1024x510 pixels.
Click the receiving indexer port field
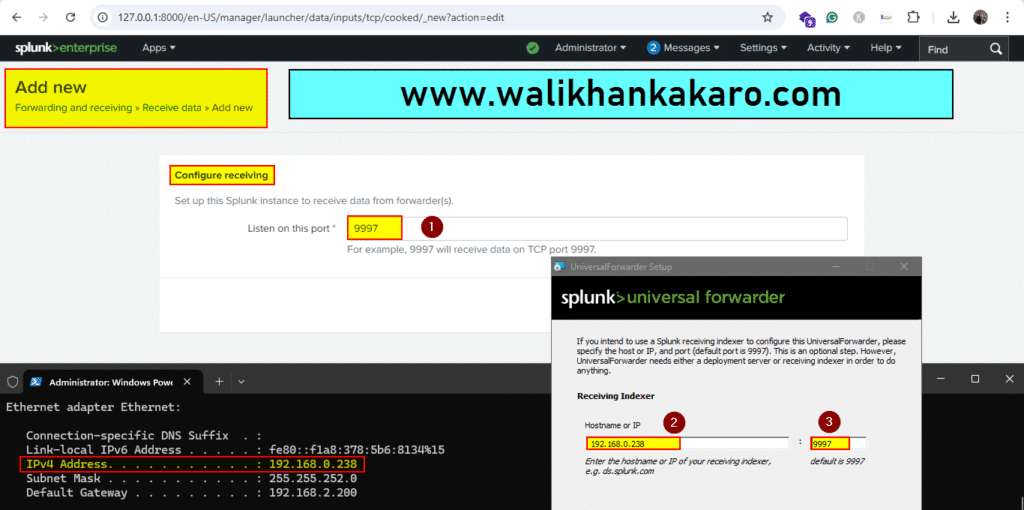tap(839, 443)
